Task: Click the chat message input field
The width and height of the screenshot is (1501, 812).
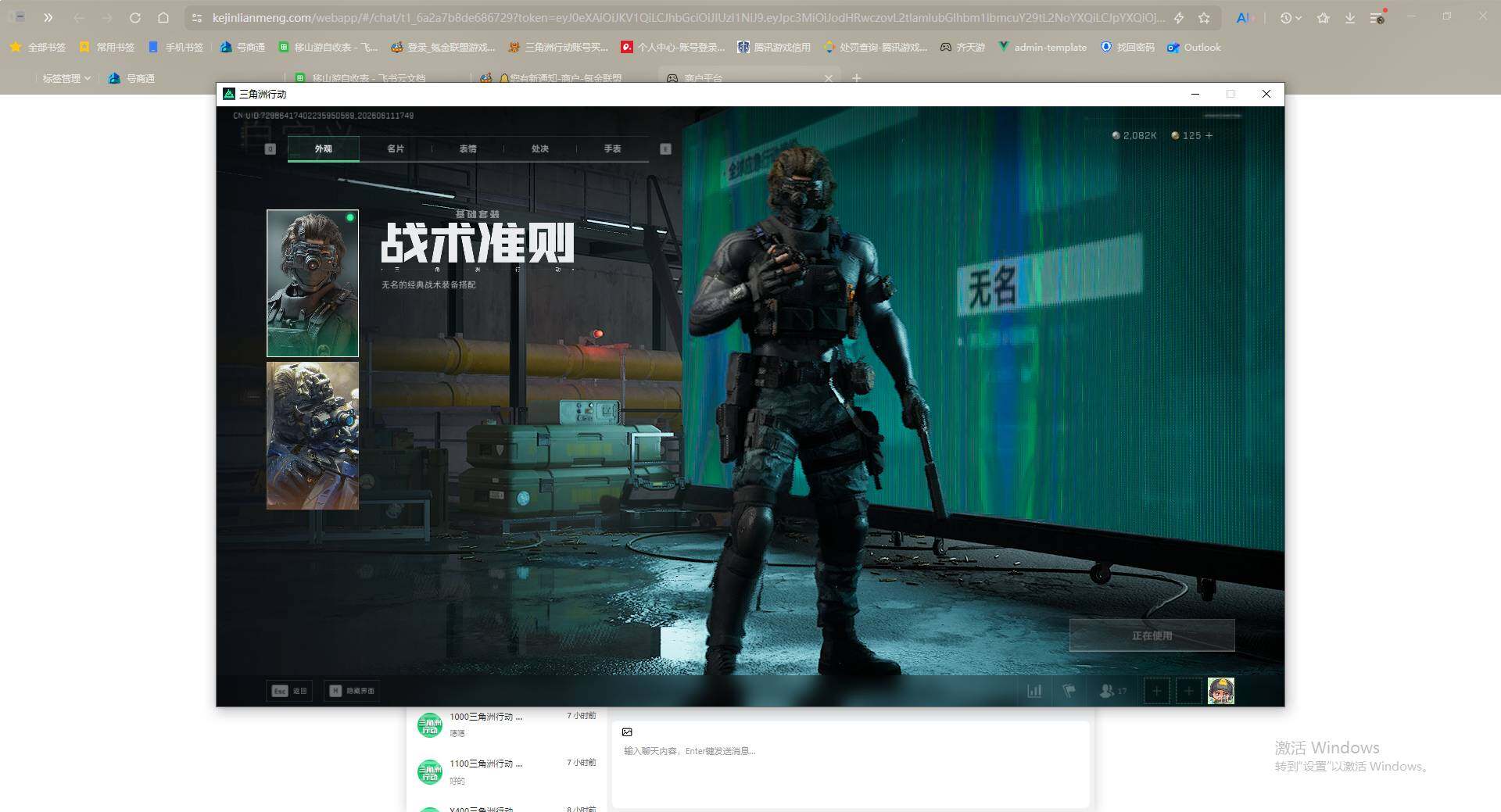Action: click(x=851, y=774)
